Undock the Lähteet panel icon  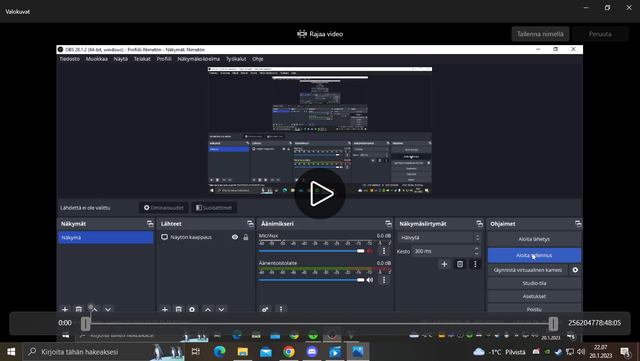(x=250, y=224)
